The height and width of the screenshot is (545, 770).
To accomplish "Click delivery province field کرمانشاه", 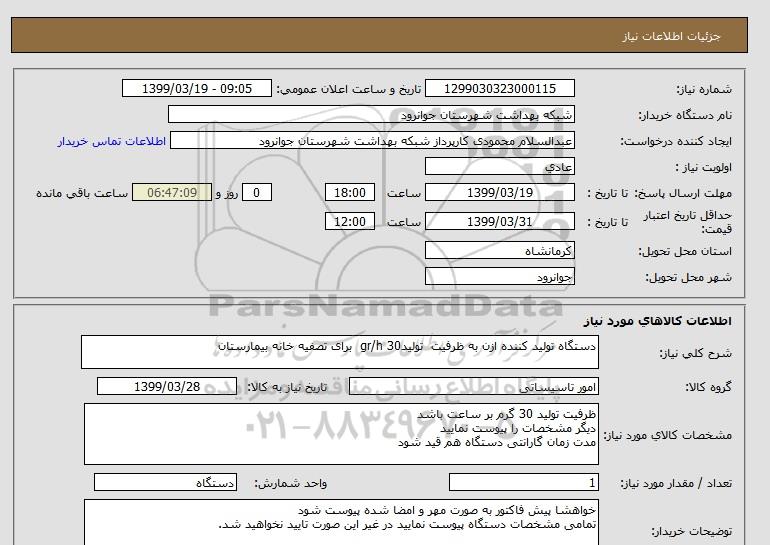I will point(499,250).
